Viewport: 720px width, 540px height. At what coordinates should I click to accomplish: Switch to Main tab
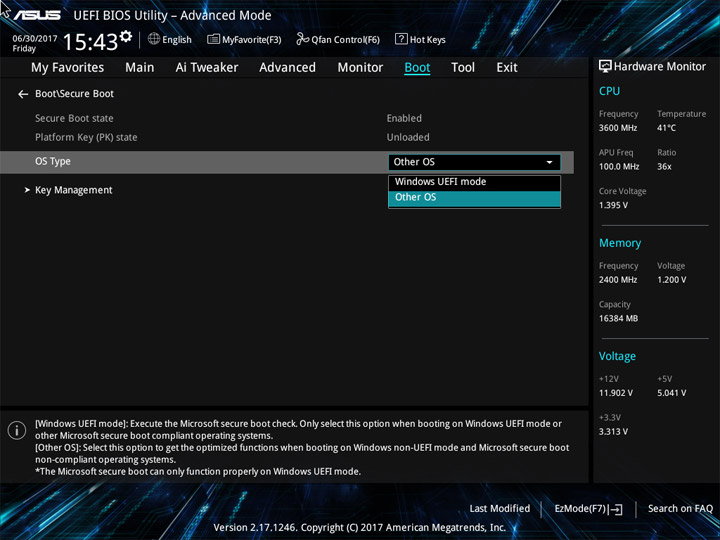(140, 68)
